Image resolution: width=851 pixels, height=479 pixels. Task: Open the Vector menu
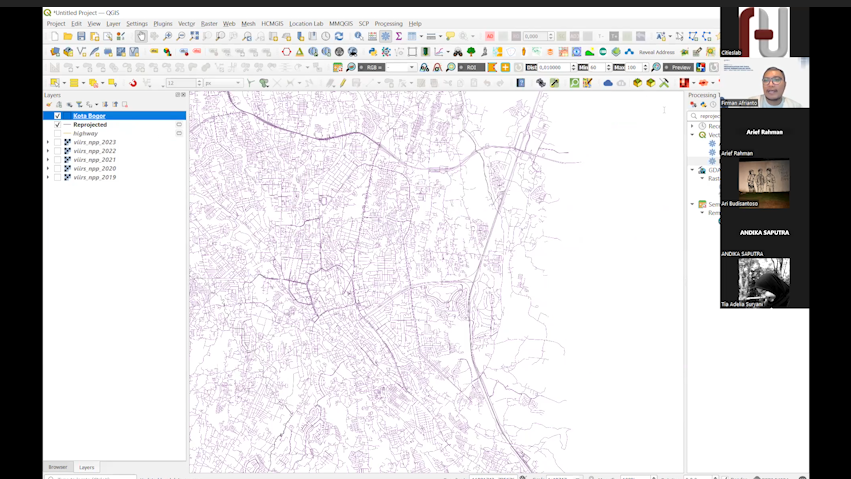point(186,23)
